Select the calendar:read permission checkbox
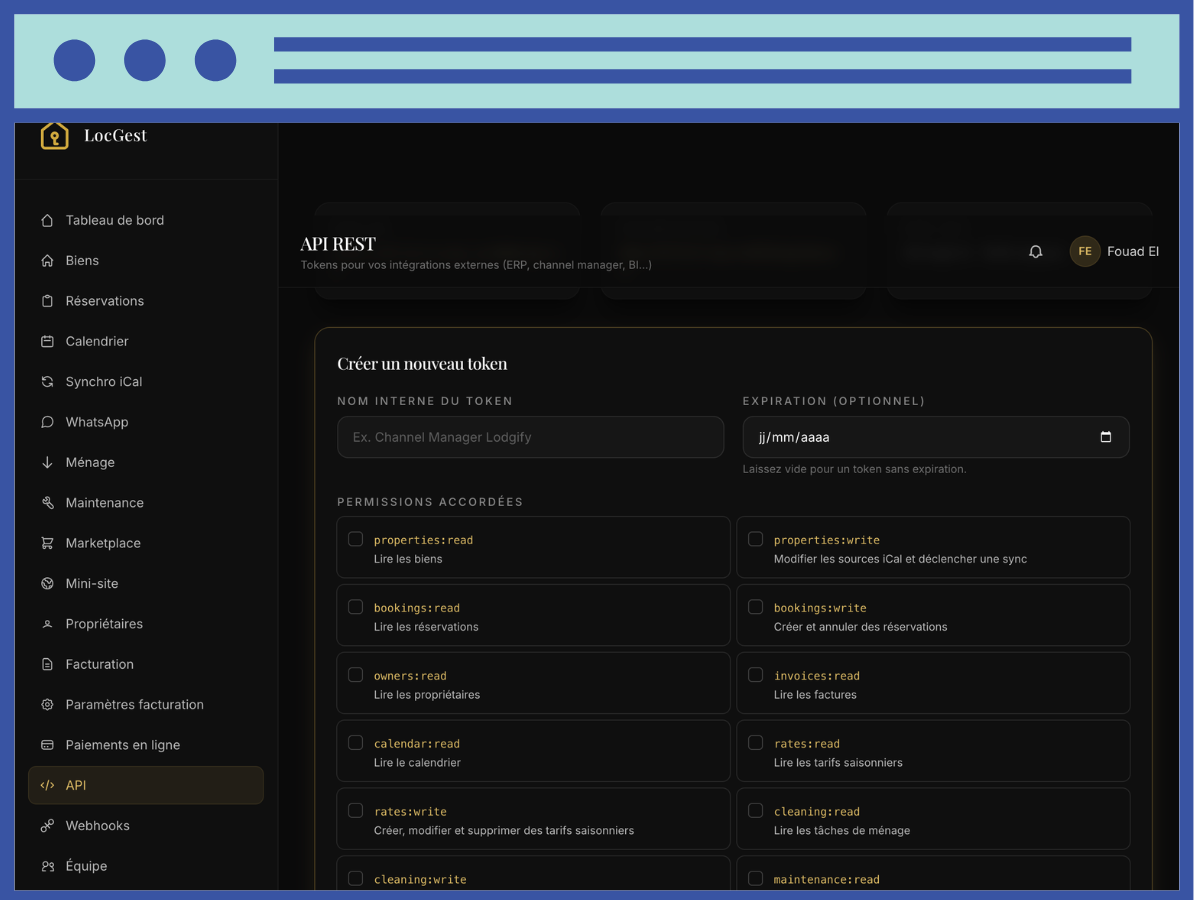The height and width of the screenshot is (900, 1200). tap(355, 743)
